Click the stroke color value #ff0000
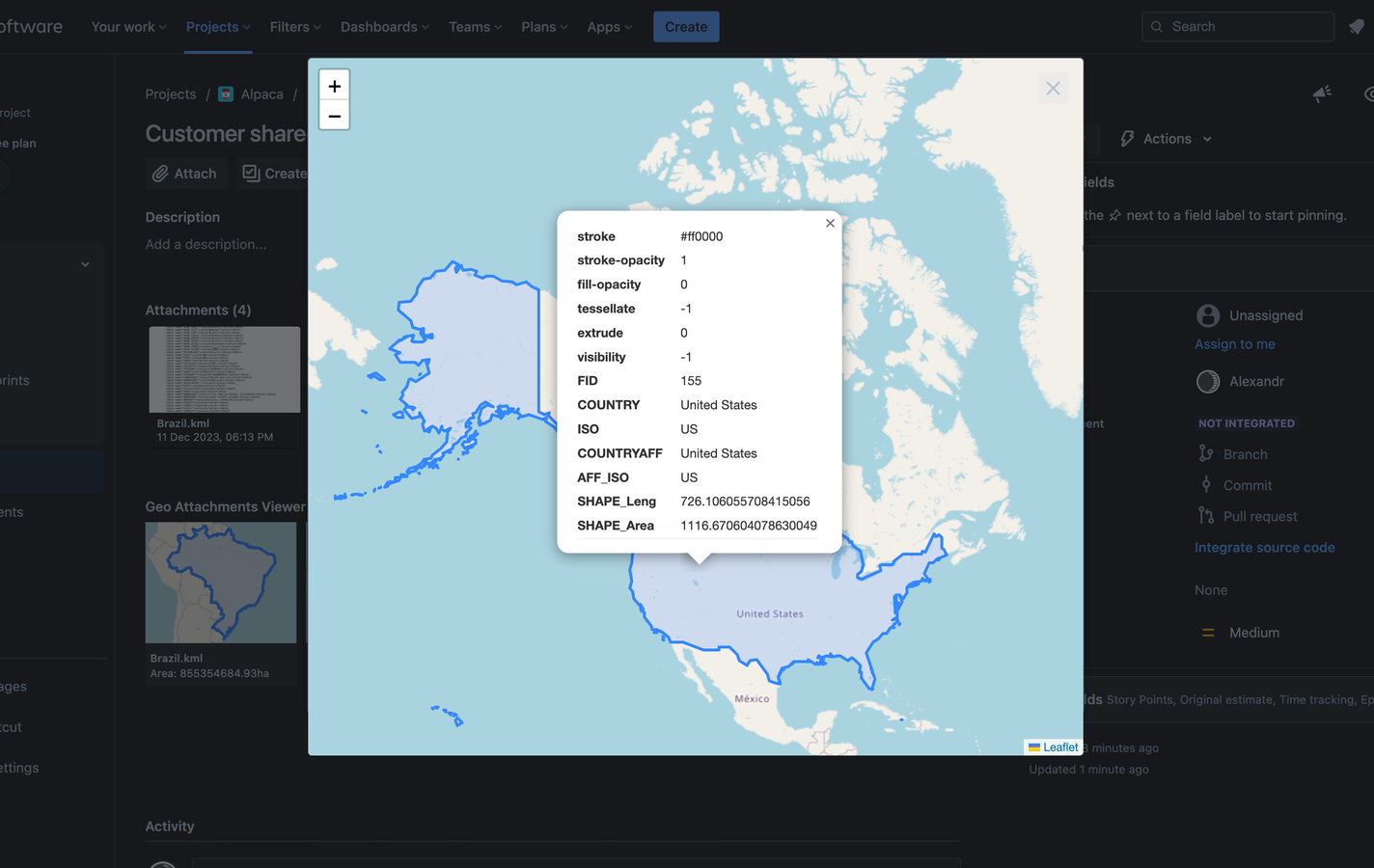The height and width of the screenshot is (868, 1374). pos(701,236)
